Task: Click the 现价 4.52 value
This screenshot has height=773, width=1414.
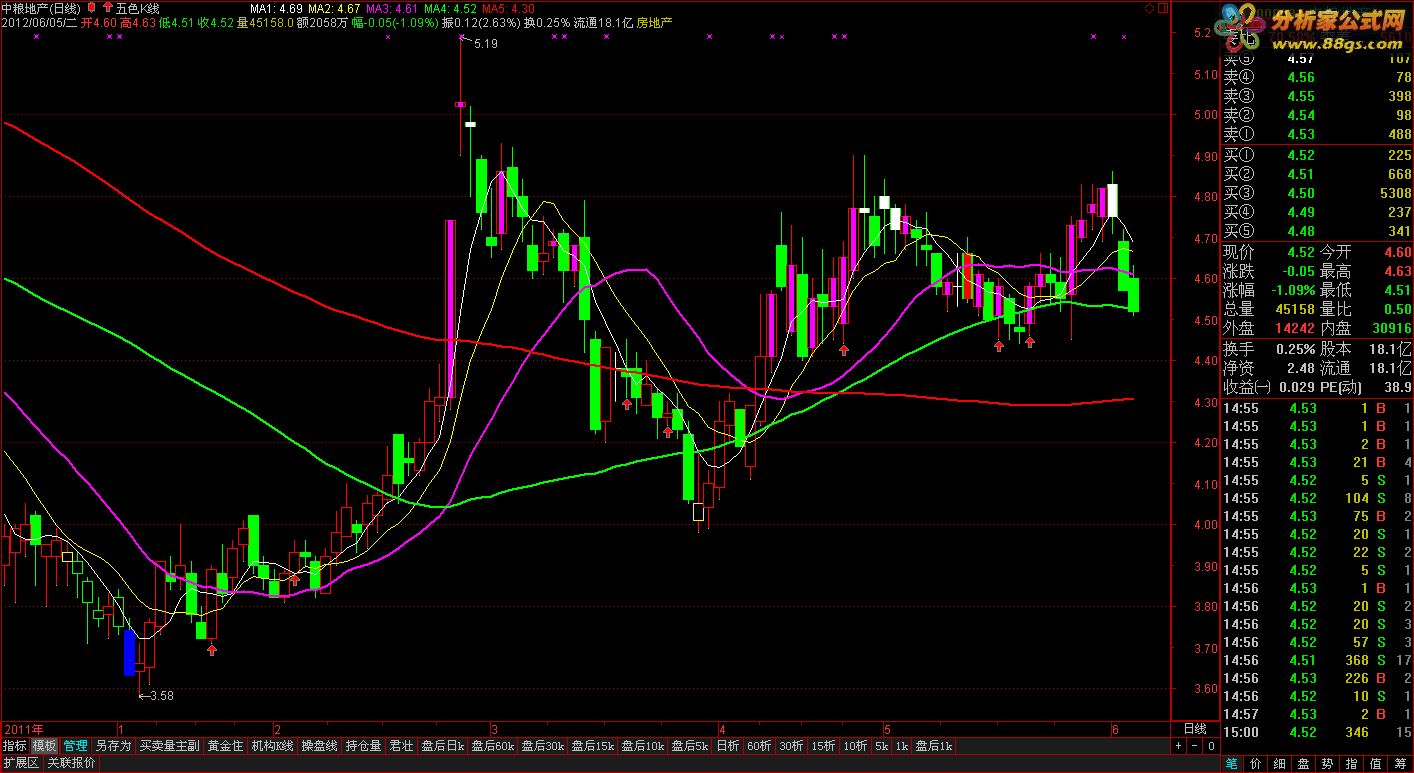Action: pos(1301,252)
